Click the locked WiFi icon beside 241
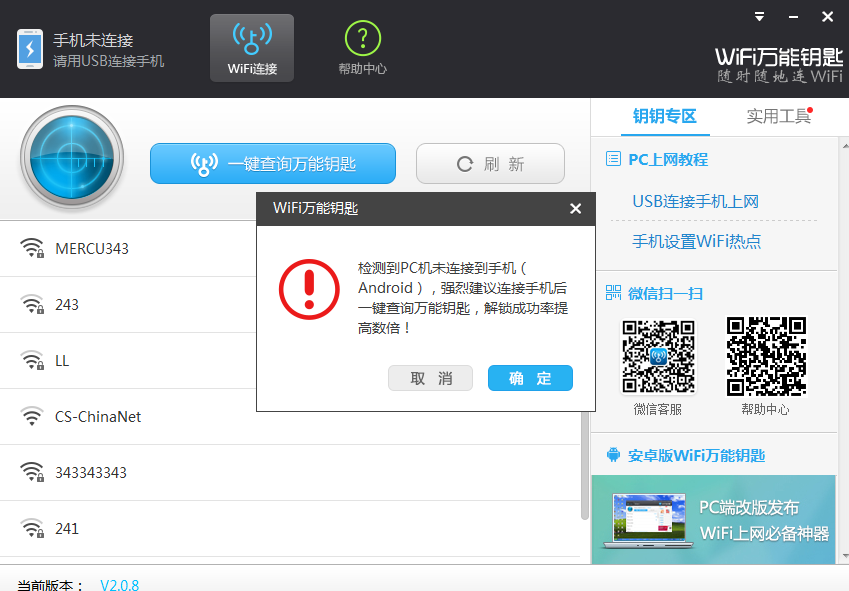Image resolution: width=849 pixels, height=591 pixels. pos(32,528)
